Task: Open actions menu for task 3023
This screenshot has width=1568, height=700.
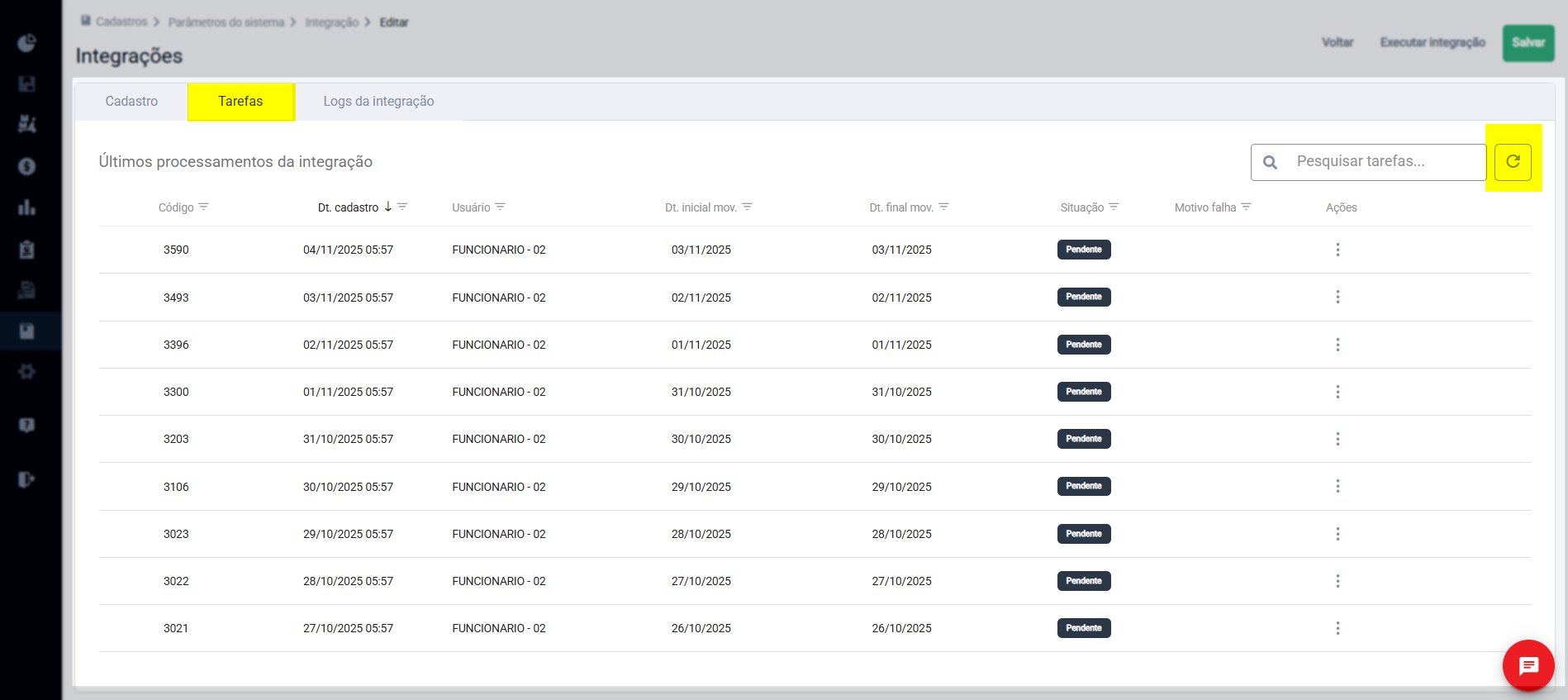Action: coord(1338,534)
